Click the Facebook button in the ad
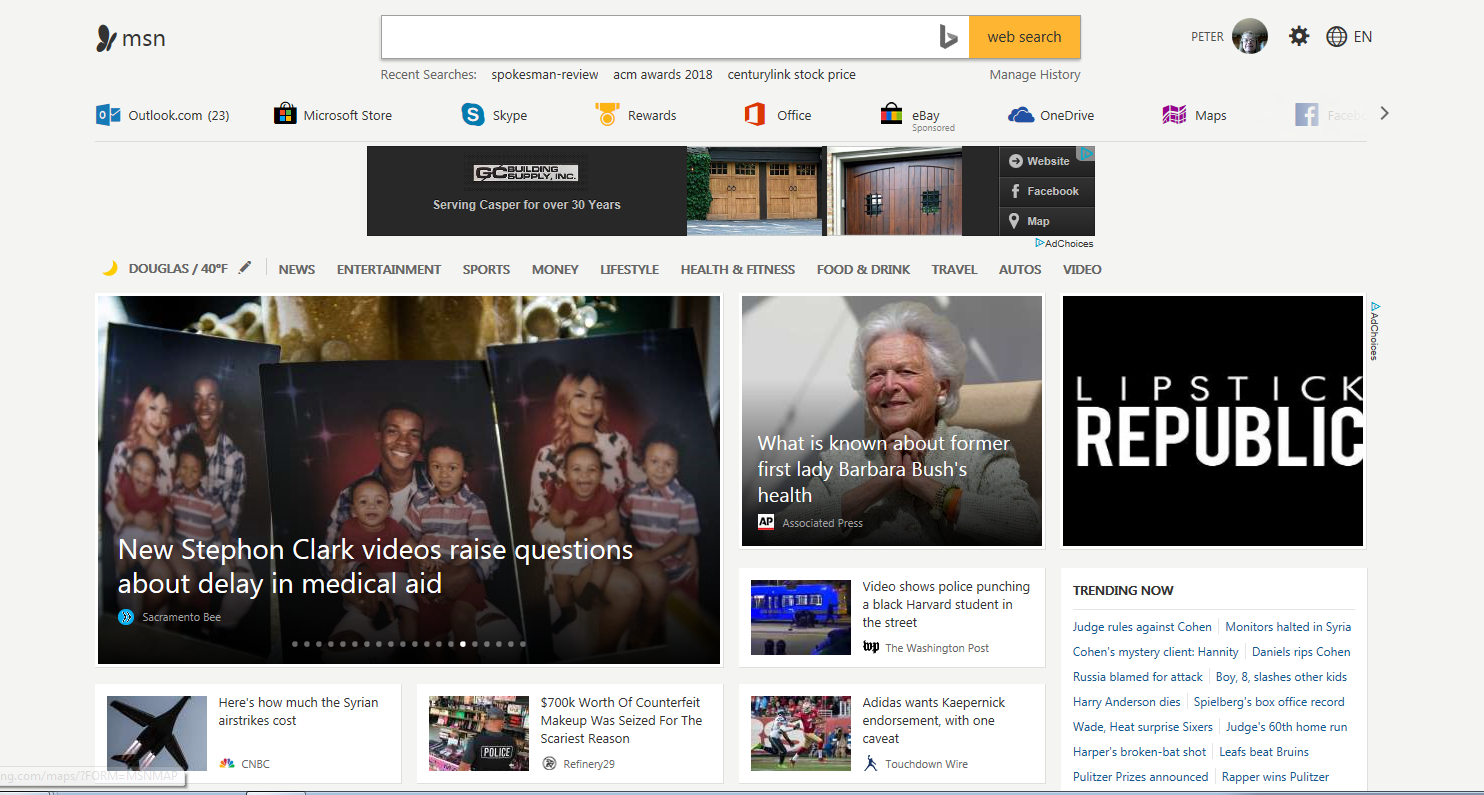1484x795 pixels. click(1047, 191)
